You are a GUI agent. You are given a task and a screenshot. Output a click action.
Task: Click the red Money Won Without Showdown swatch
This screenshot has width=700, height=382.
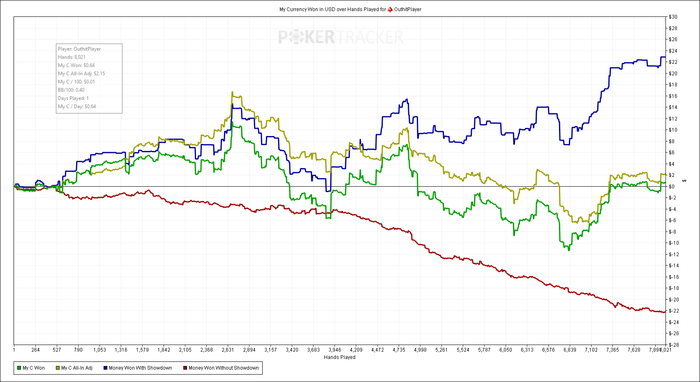[x=185, y=368]
